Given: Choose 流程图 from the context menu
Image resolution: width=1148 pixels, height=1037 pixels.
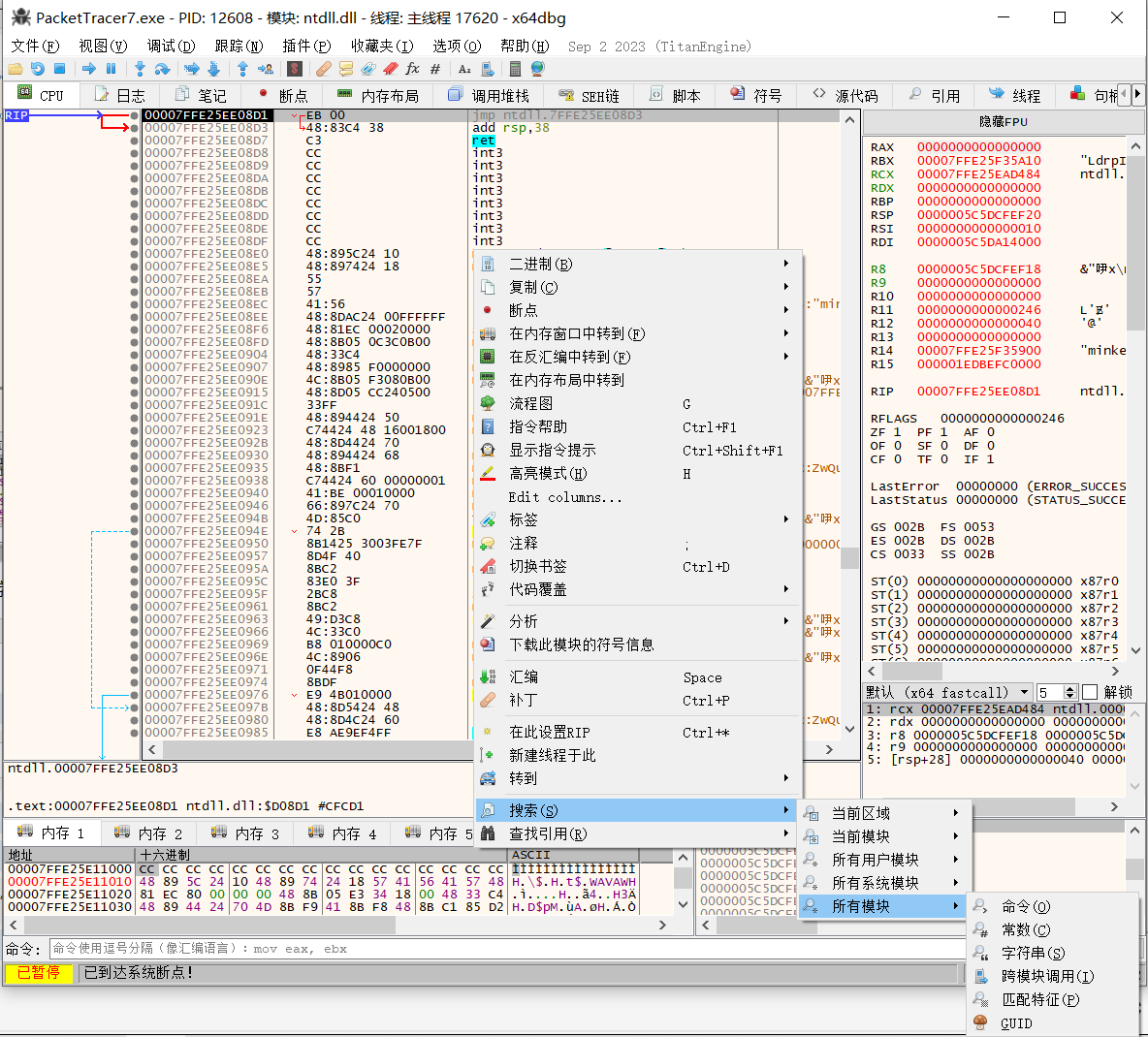Looking at the screenshot, I should (638, 403).
